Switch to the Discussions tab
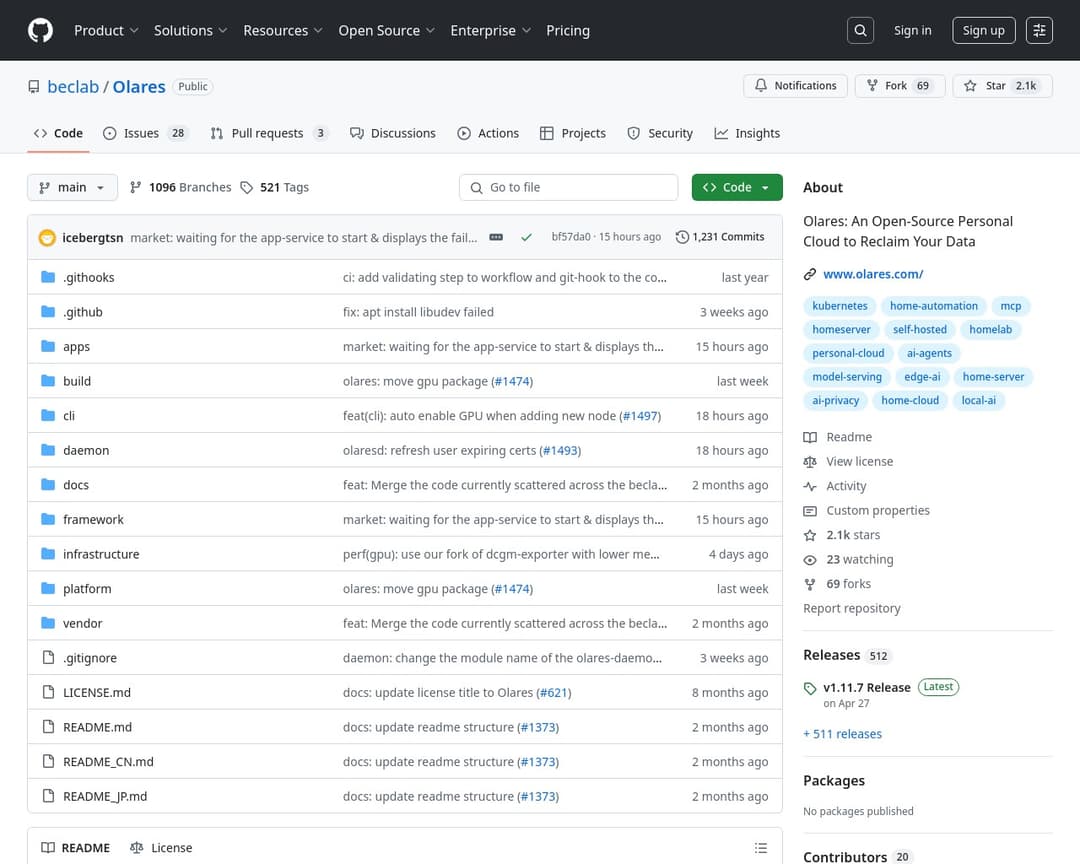The image size is (1080, 864). pos(393,133)
